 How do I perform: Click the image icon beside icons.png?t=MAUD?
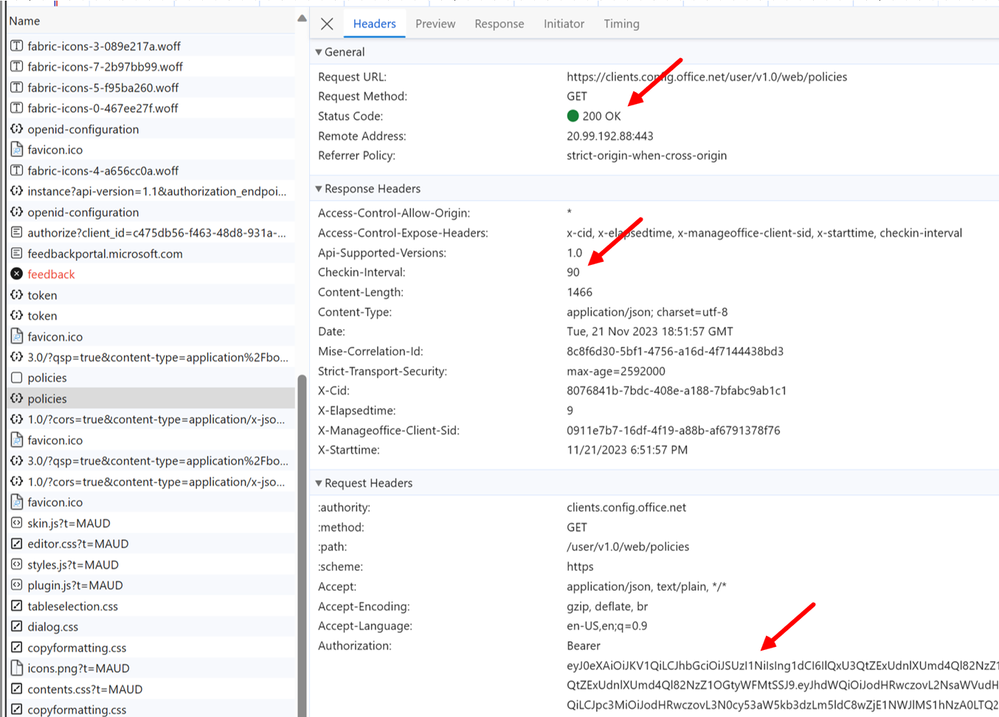tap(16, 668)
